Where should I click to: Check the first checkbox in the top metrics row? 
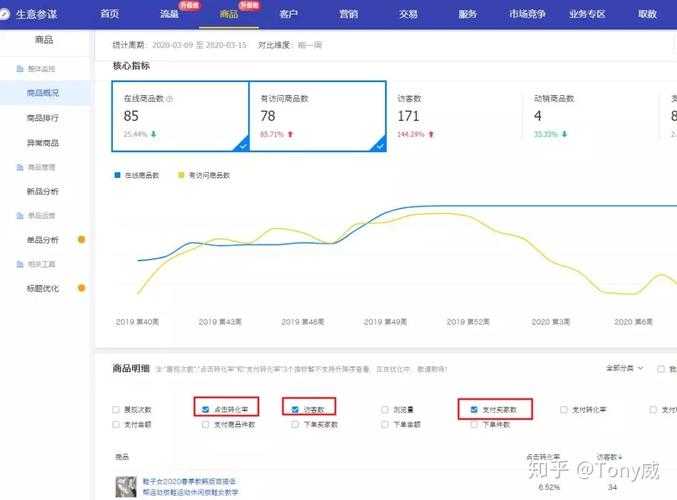[x=116, y=409]
